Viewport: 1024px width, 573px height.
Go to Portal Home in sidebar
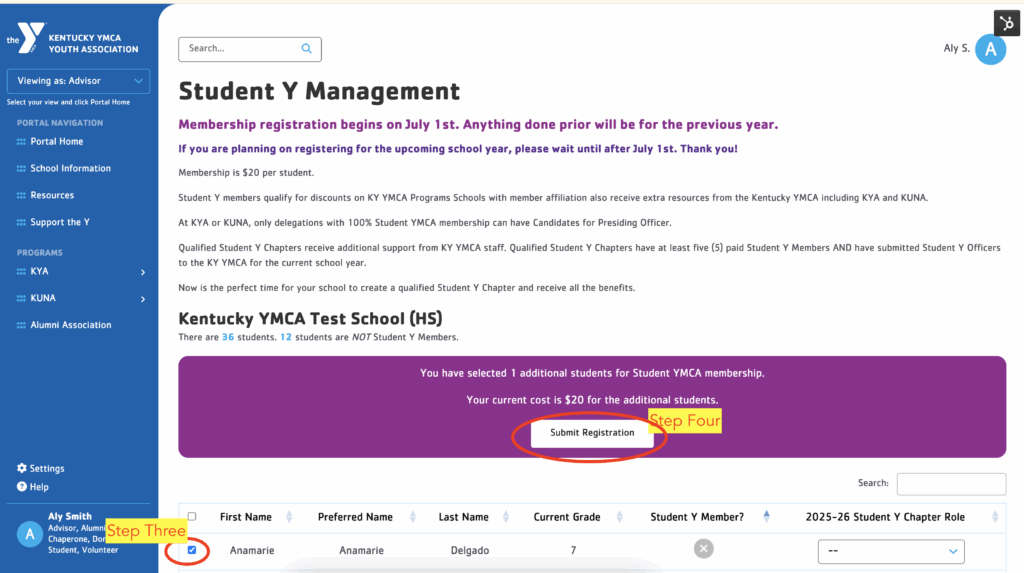coord(56,142)
